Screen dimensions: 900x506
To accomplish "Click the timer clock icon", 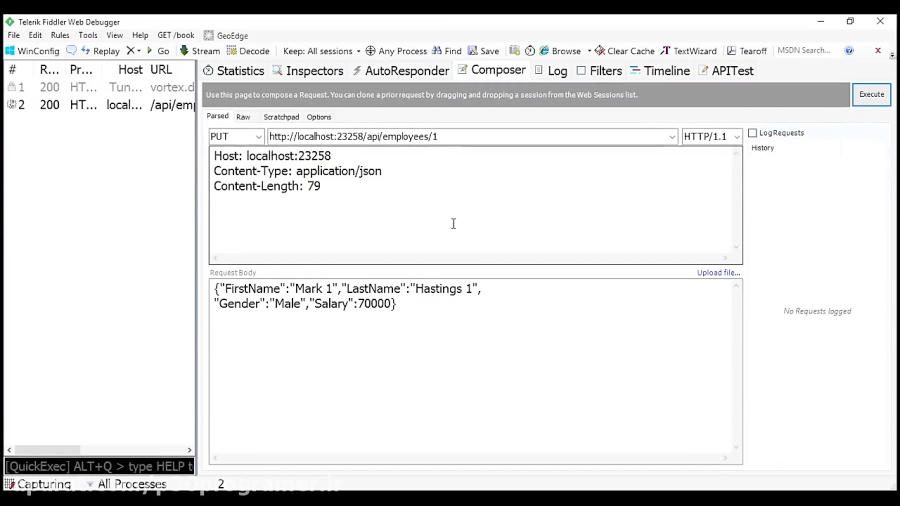I will [x=530, y=50].
